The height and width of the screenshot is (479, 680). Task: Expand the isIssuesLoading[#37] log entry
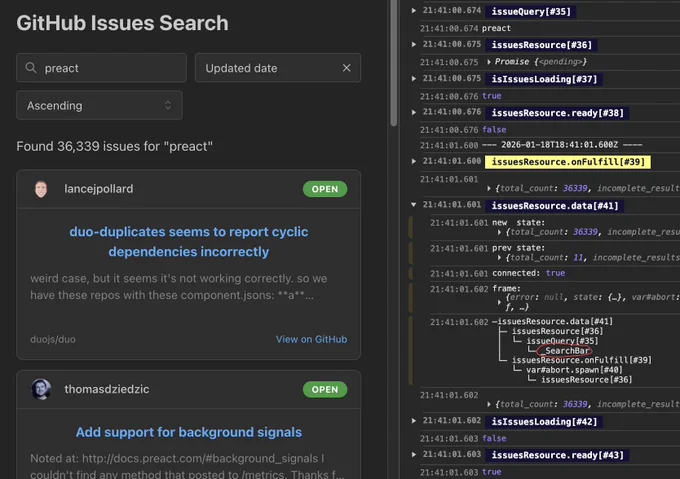(x=414, y=78)
